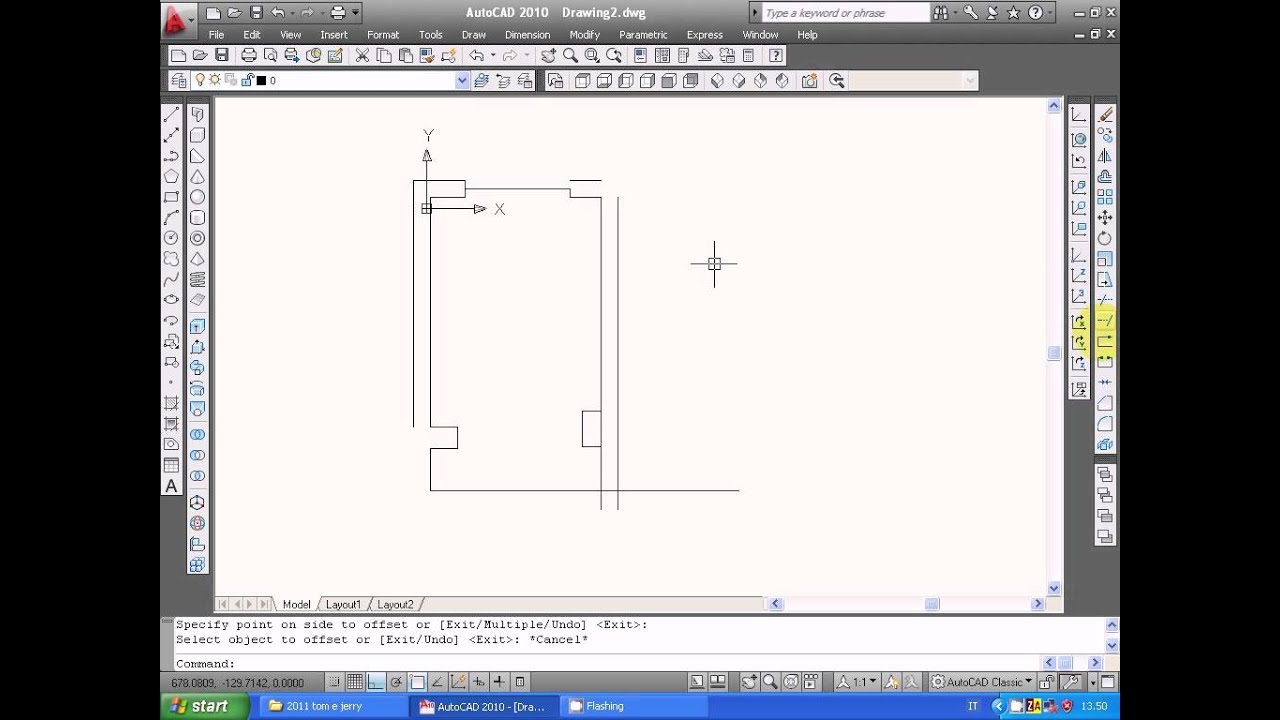Open the File menu

click(216, 34)
